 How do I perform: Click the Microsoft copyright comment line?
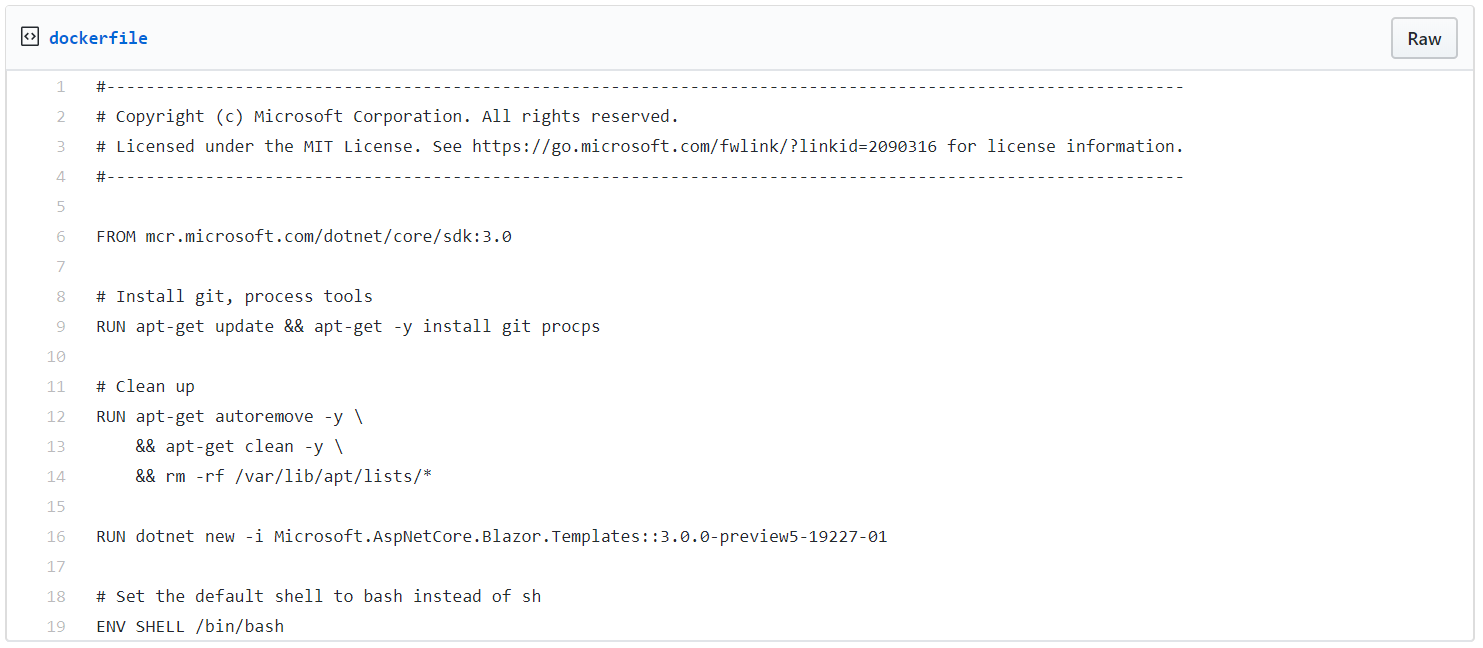tap(387, 116)
